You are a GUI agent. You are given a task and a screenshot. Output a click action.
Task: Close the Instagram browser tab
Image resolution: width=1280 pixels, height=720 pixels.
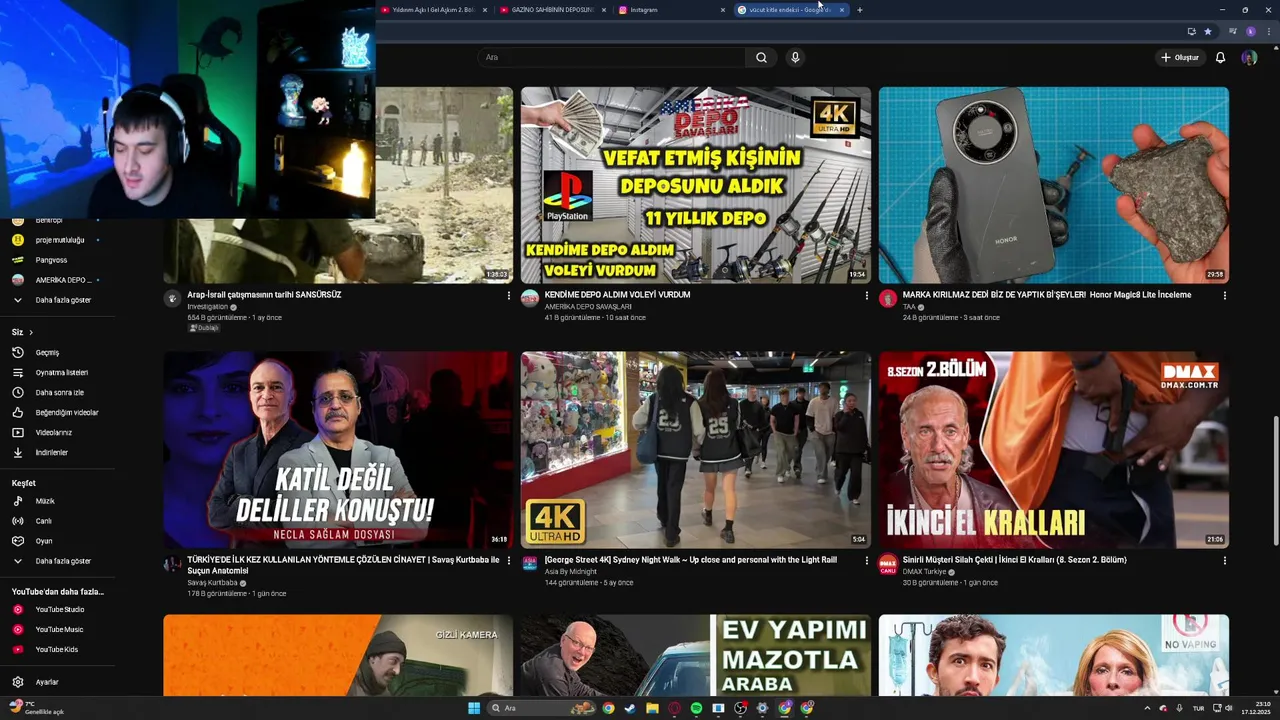click(722, 10)
